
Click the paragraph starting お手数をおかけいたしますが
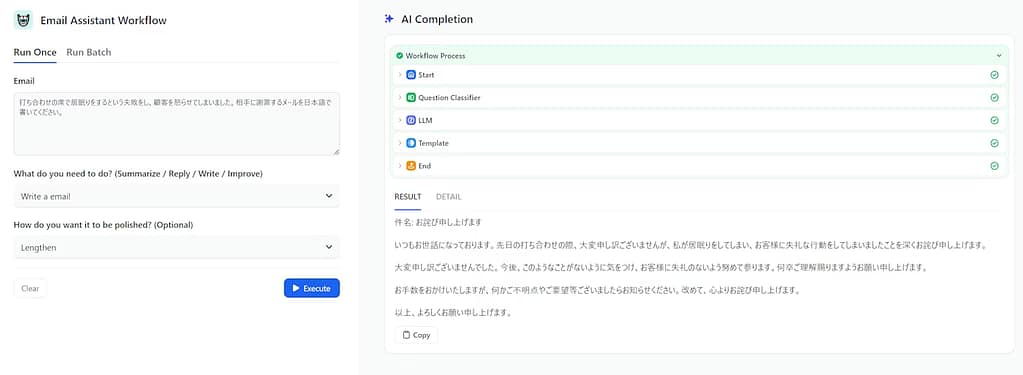[597, 290]
